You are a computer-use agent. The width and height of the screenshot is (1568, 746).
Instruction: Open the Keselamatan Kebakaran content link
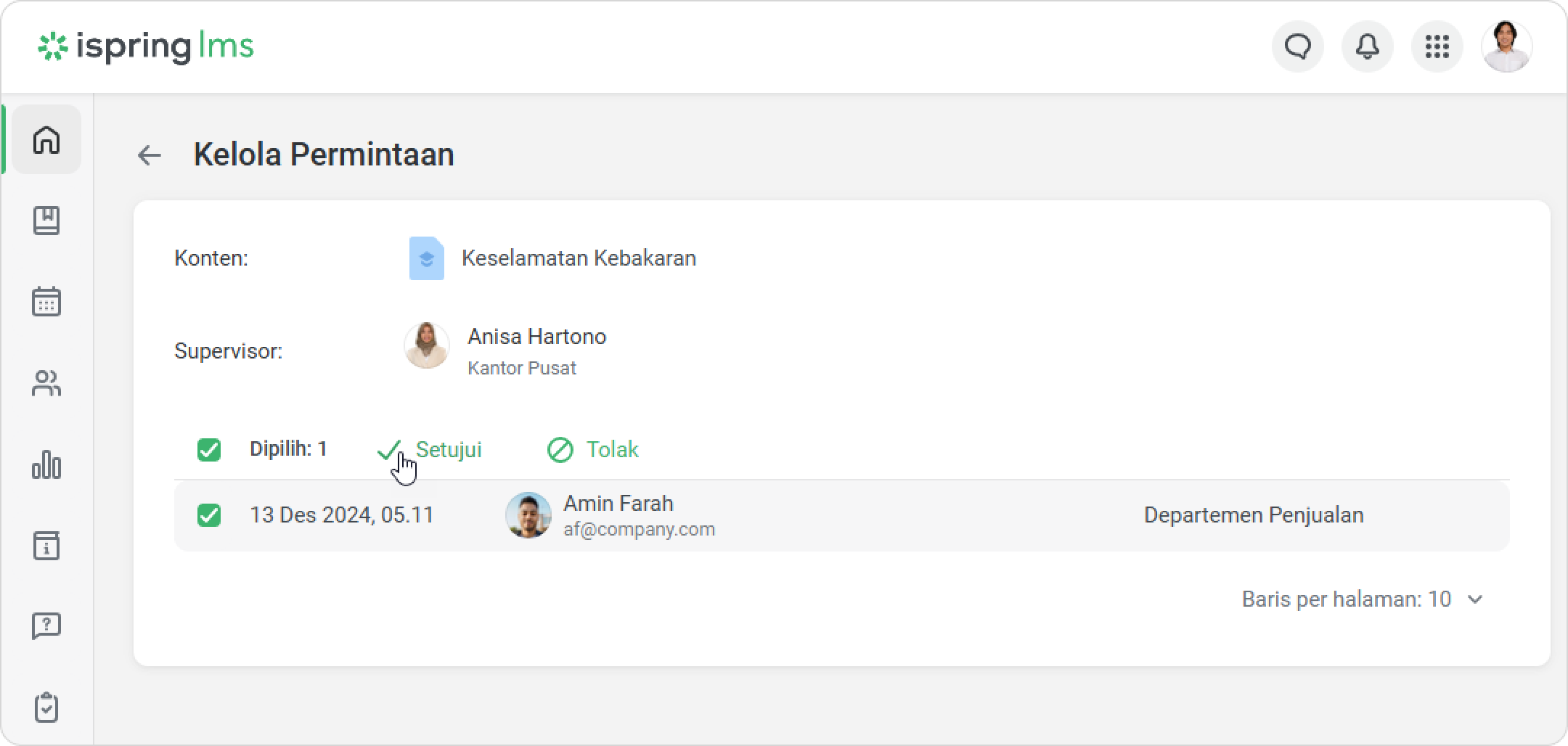point(578,258)
